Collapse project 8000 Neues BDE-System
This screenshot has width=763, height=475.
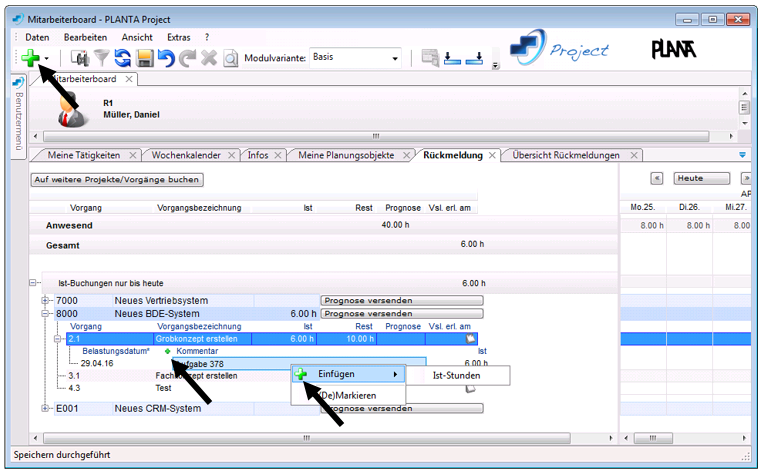click(45, 313)
